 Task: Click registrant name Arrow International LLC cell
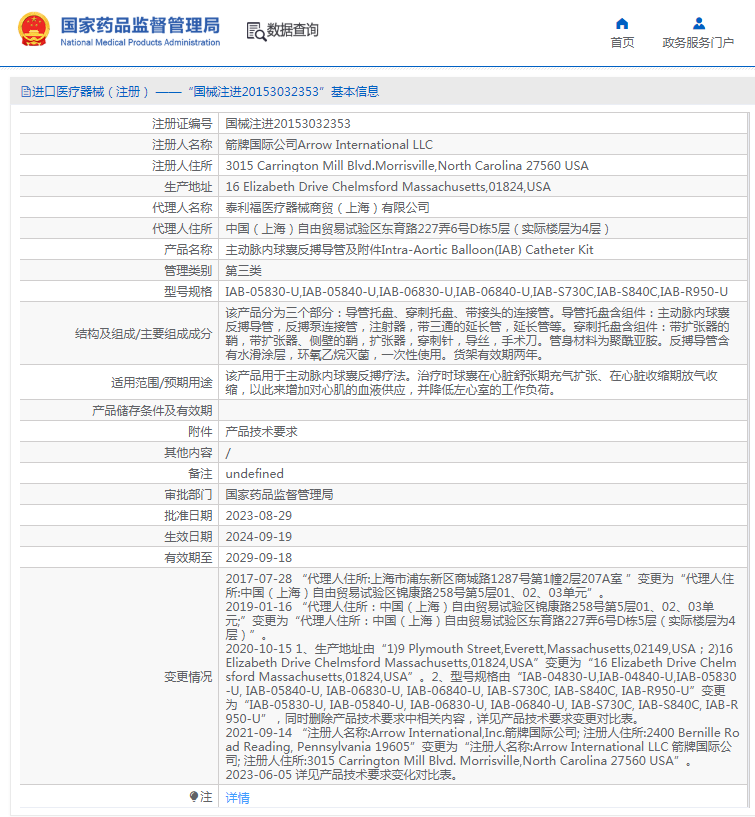click(482, 144)
